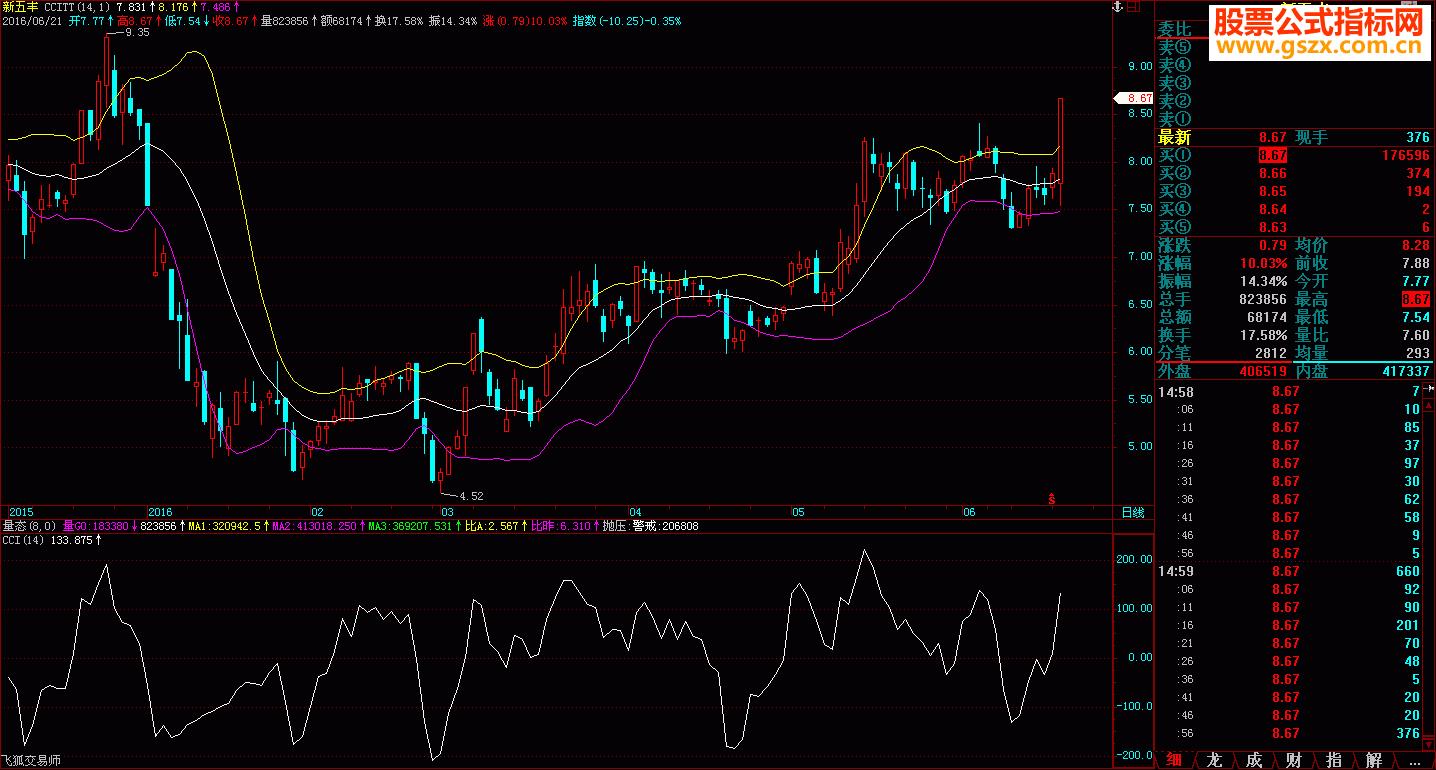Click the stock name 新五丰
Viewport: 1436px width, 770px height.
tap(20, 9)
